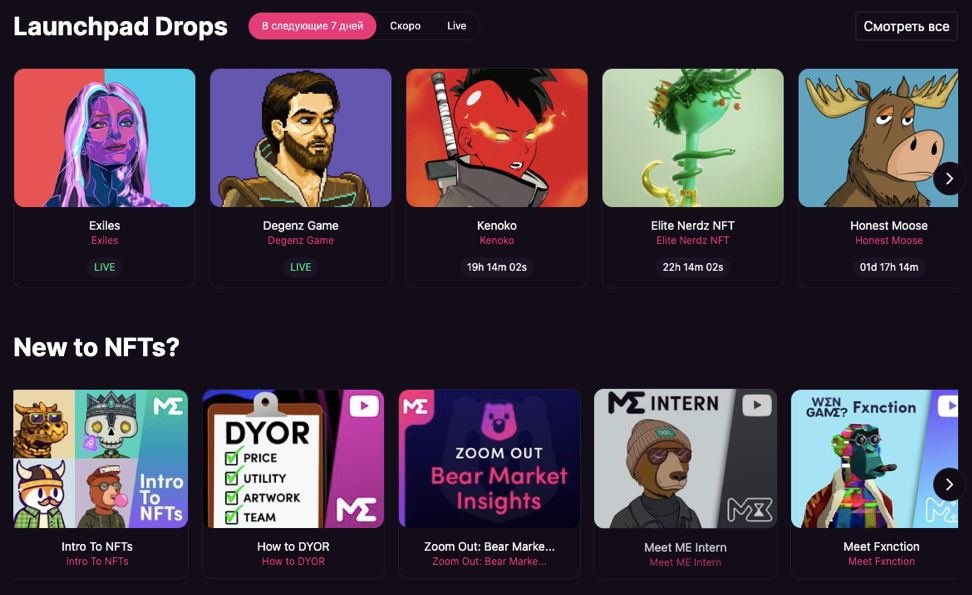The width and height of the screenshot is (972, 595).
Task: Click play icon on Meet ME Intern card
Action: coord(756,405)
